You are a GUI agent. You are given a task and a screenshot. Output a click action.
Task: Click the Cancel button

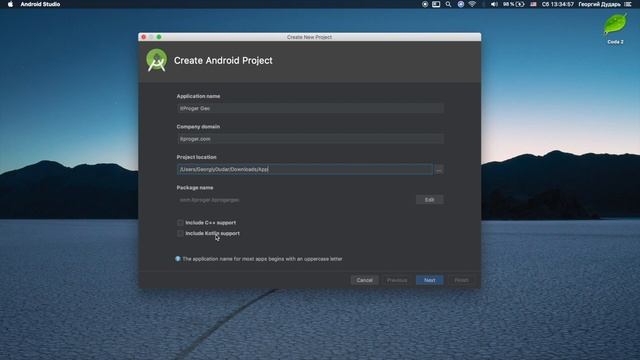pyautogui.click(x=364, y=280)
